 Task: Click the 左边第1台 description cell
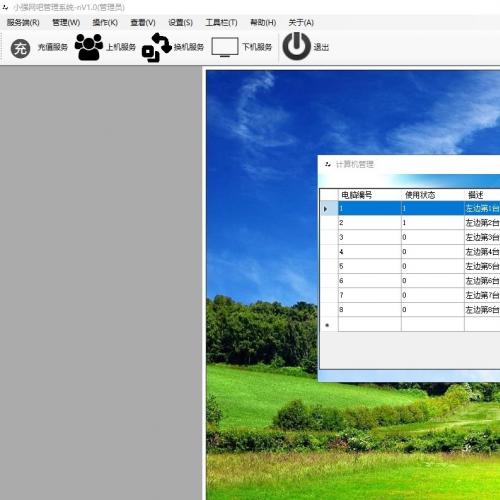(482, 209)
